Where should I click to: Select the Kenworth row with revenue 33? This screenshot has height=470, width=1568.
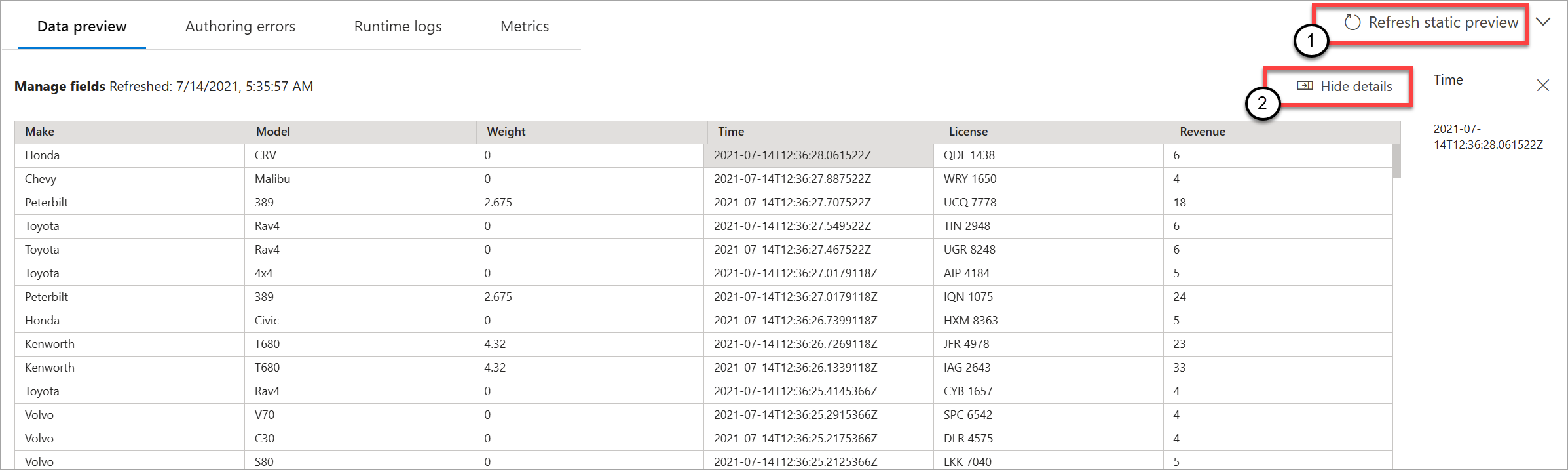50,368
